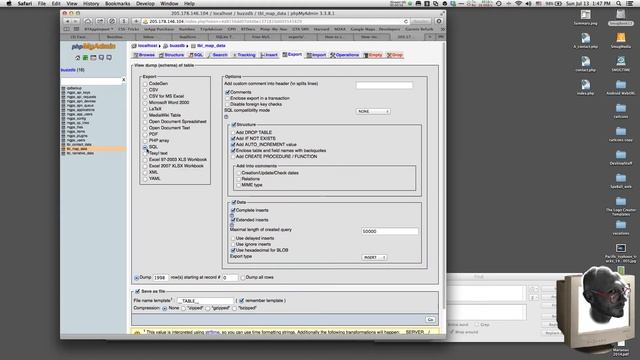Toggle the Save as file checkbox

point(138,291)
